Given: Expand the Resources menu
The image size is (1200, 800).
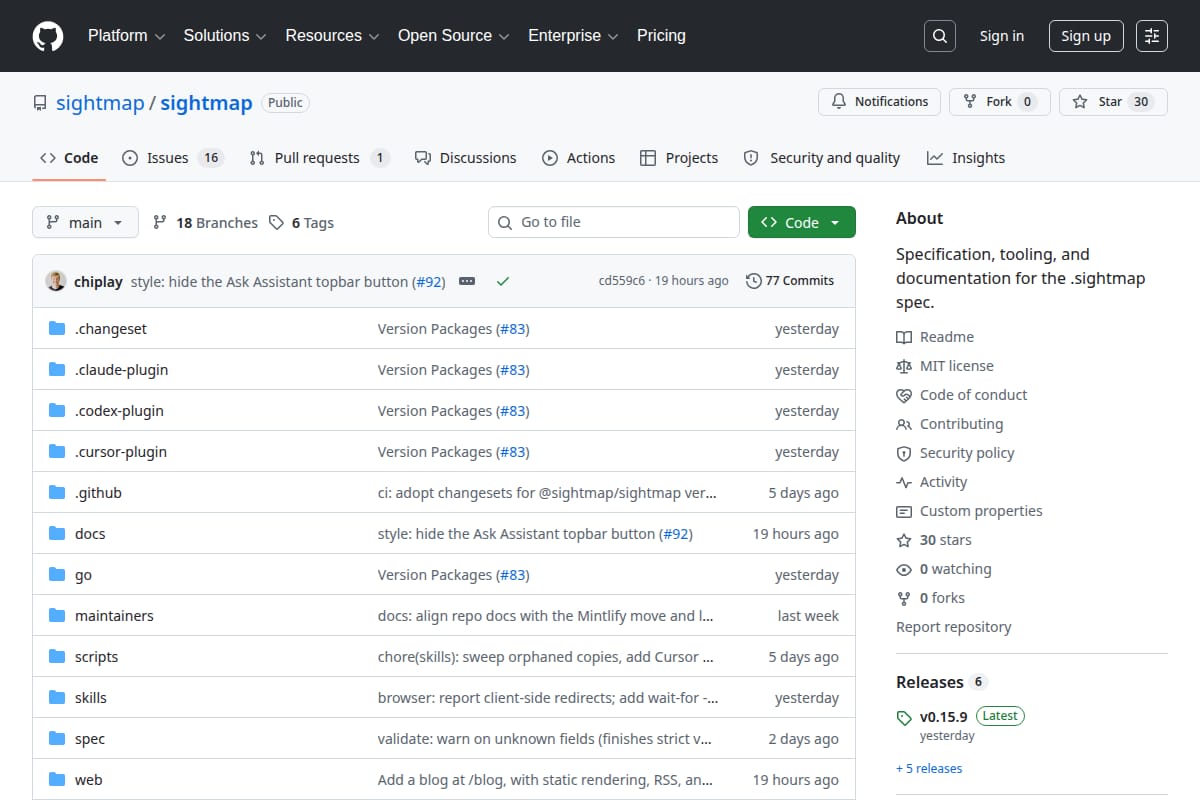Looking at the screenshot, I should click(332, 35).
